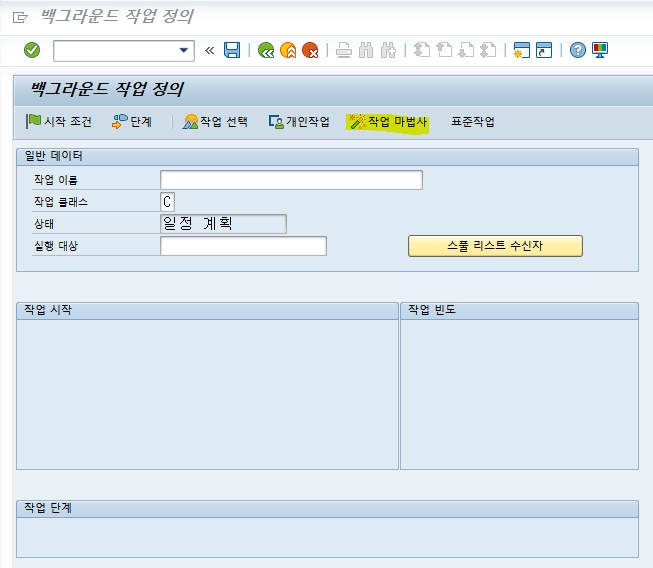Create a new session window icon
653x568 pixels.
click(x=521, y=50)
